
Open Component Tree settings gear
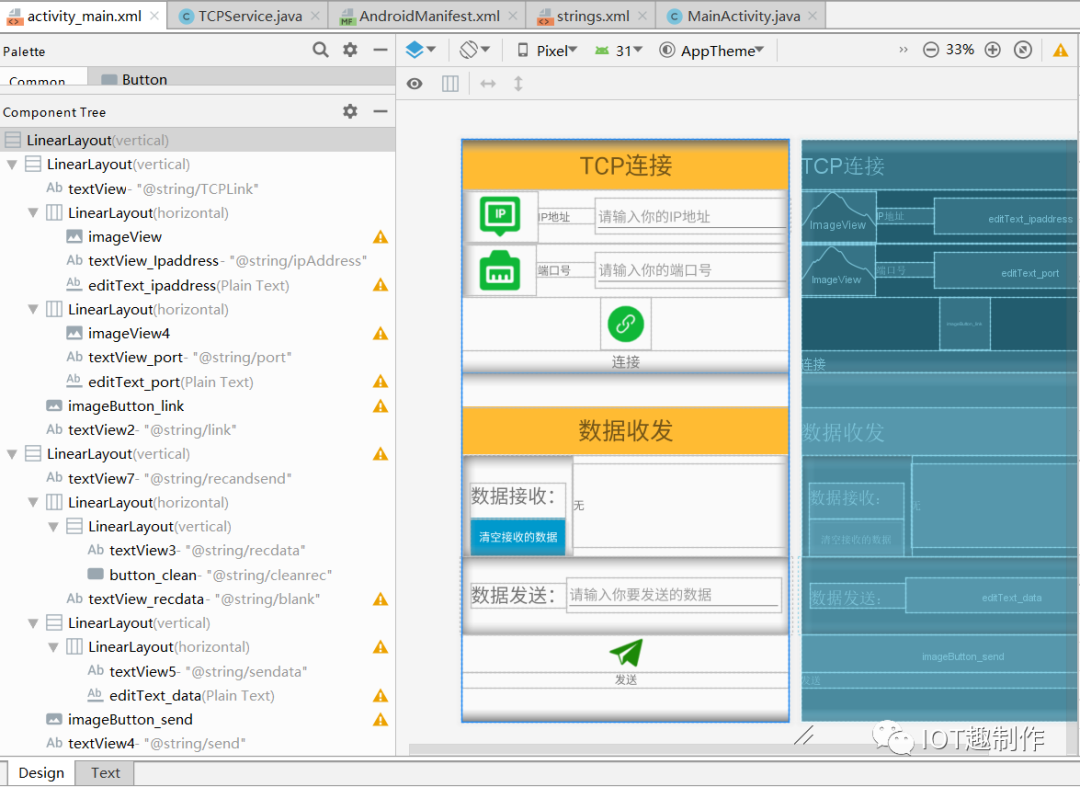(351, 111)
